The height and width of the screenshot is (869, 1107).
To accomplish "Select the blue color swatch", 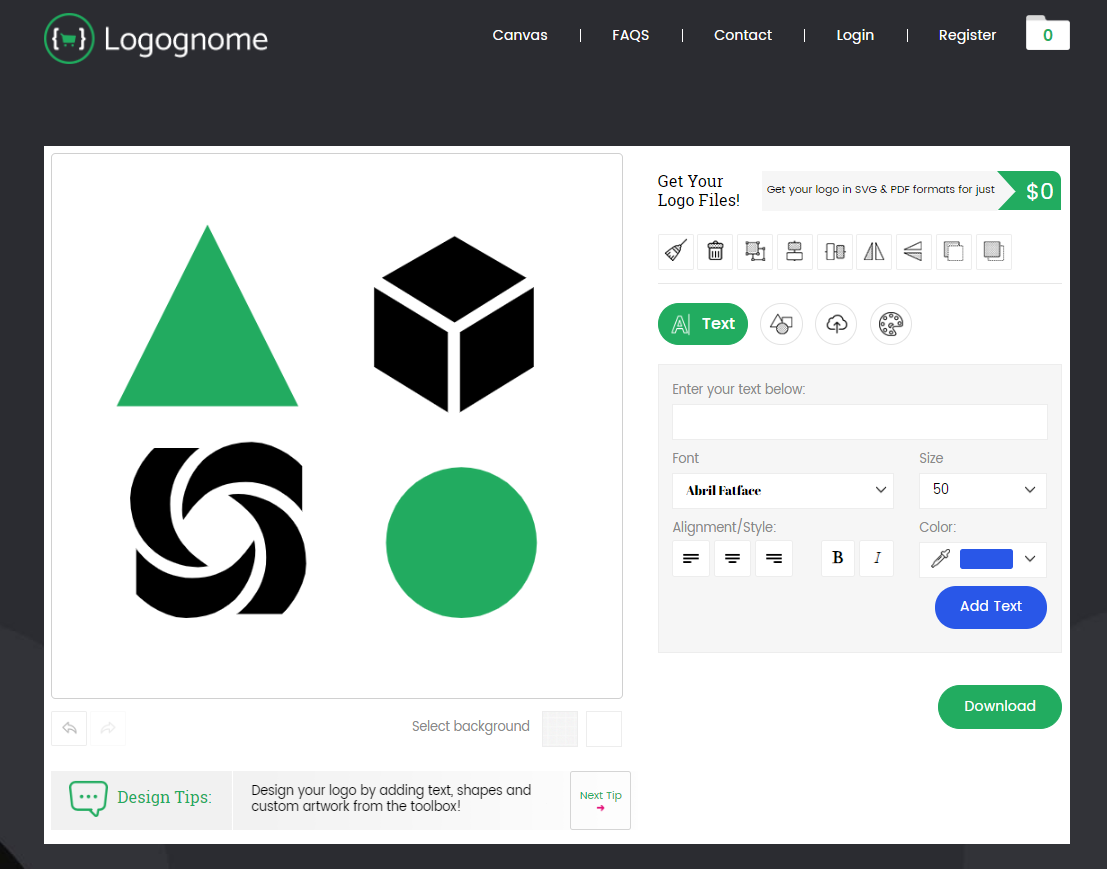I will (984, 559).
